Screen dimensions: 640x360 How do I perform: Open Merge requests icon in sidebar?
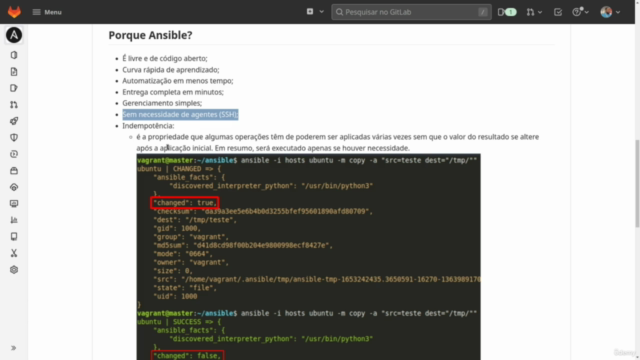point(14,105)
